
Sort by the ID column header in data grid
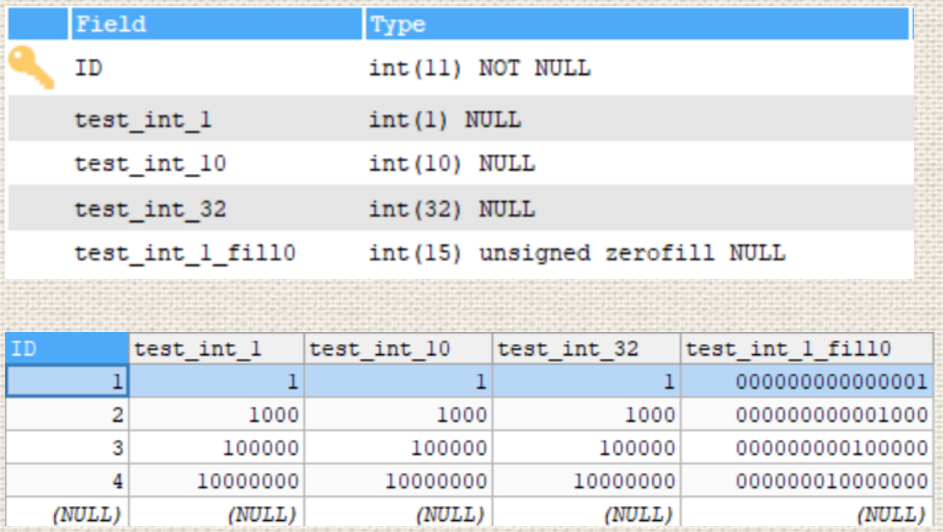67,349
